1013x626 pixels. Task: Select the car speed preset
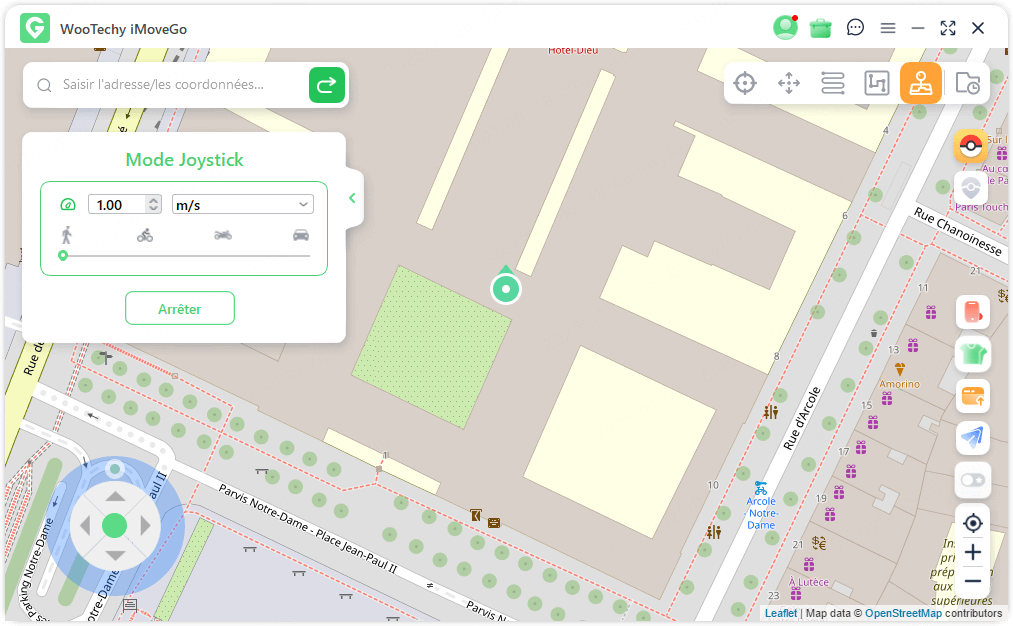(x=301, y=235)
